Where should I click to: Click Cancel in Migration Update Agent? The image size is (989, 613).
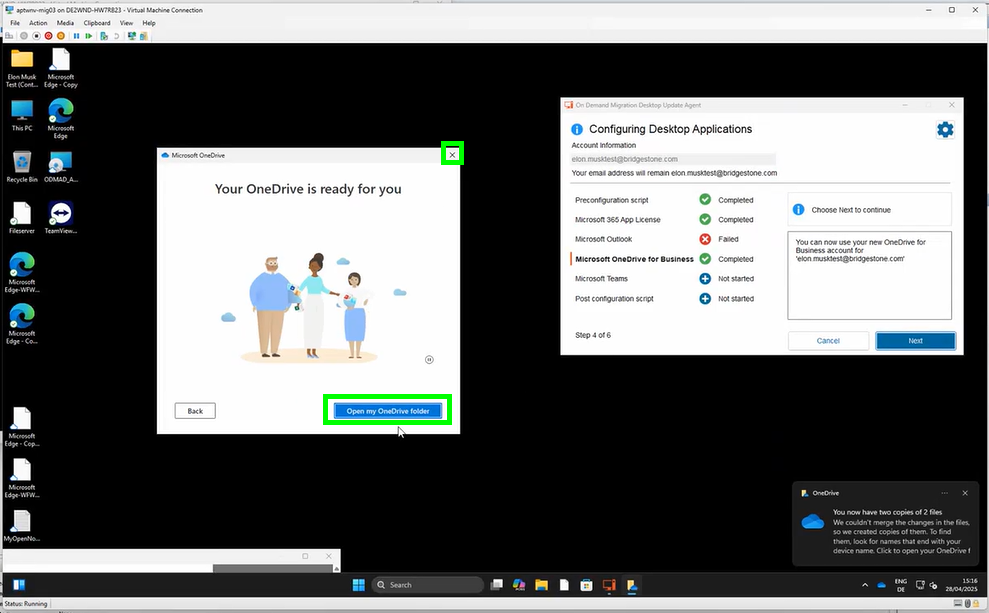[828, 341]
